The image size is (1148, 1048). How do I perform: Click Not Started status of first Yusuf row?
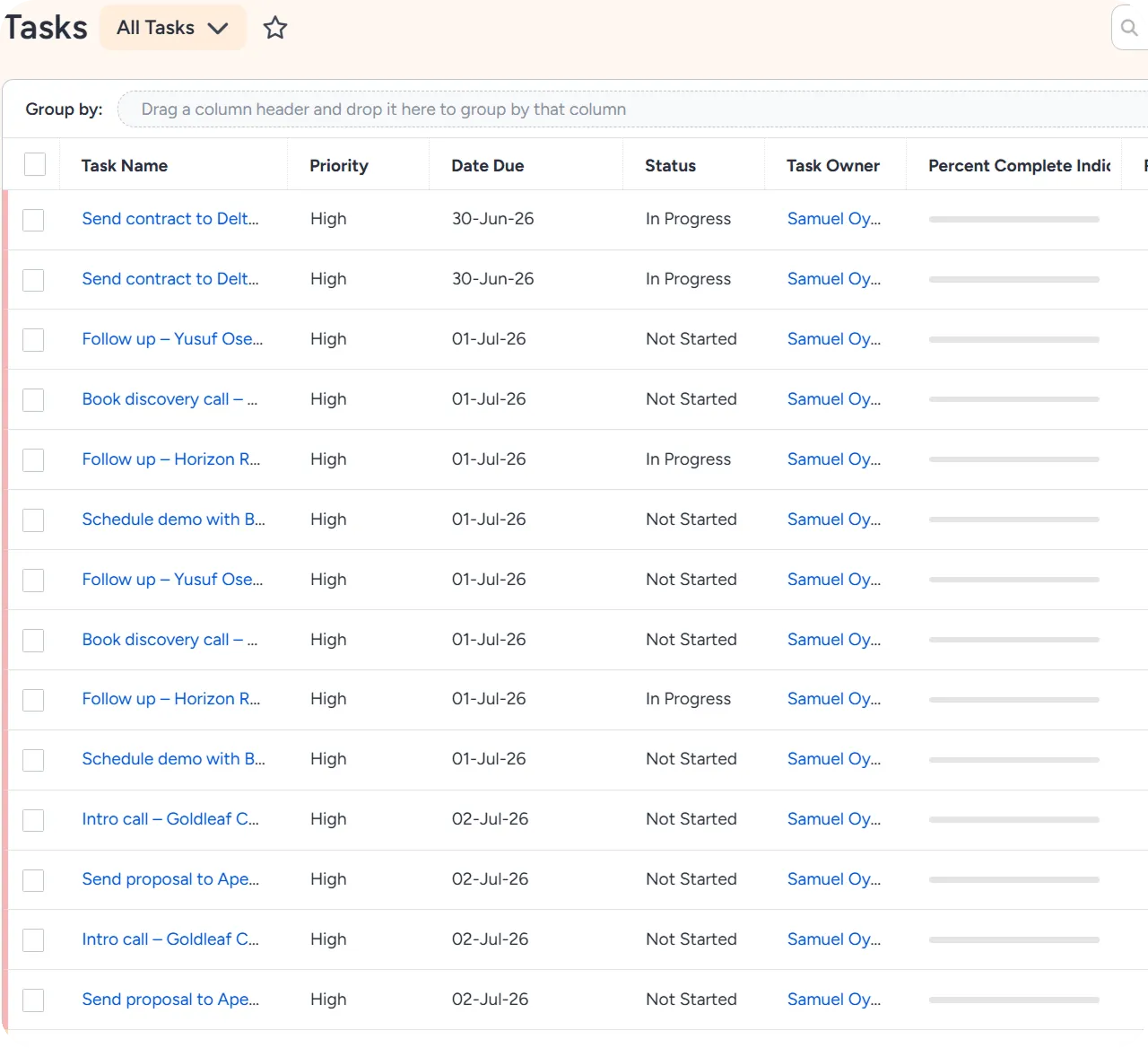(691, 339)
